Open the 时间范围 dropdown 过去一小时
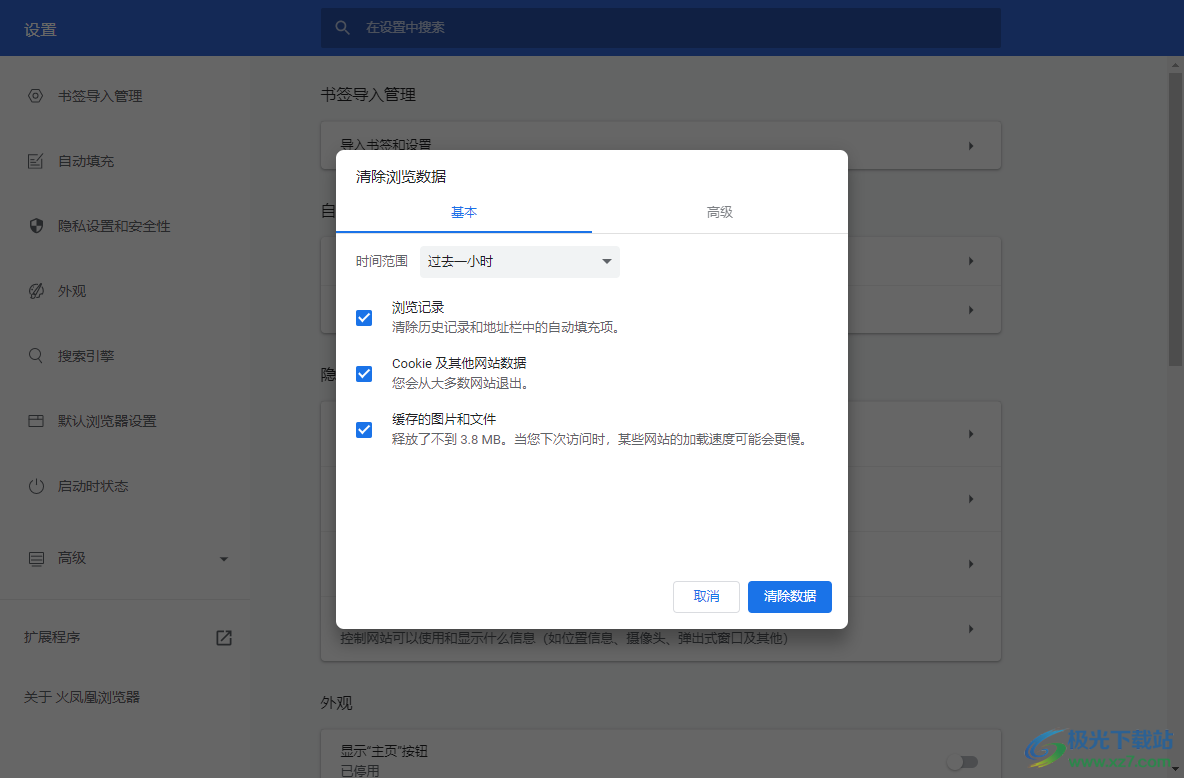 pos(520,261)
